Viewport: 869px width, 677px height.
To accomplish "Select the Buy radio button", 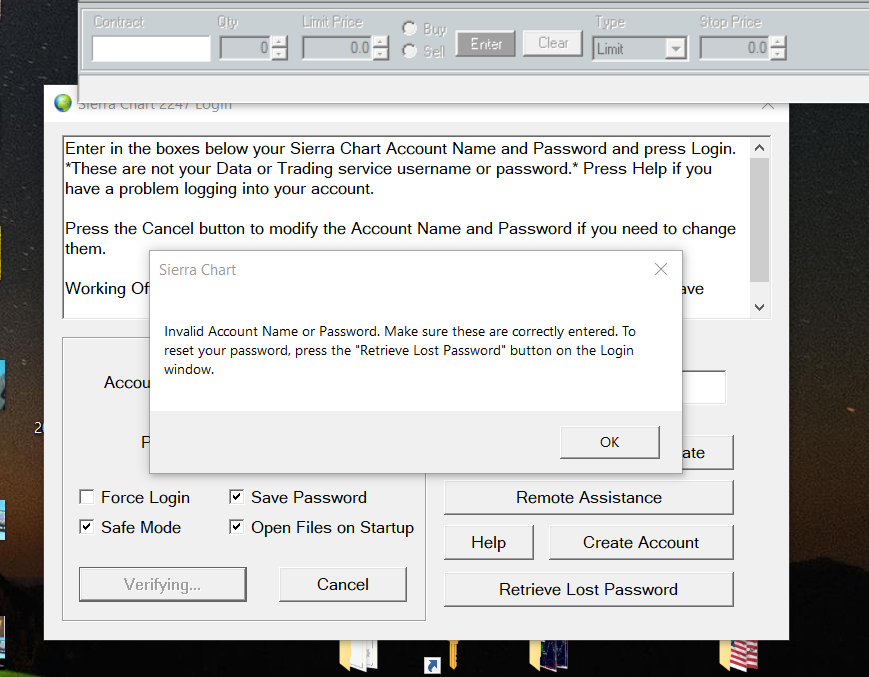I will pyautogui.click(x=410, y=28).
